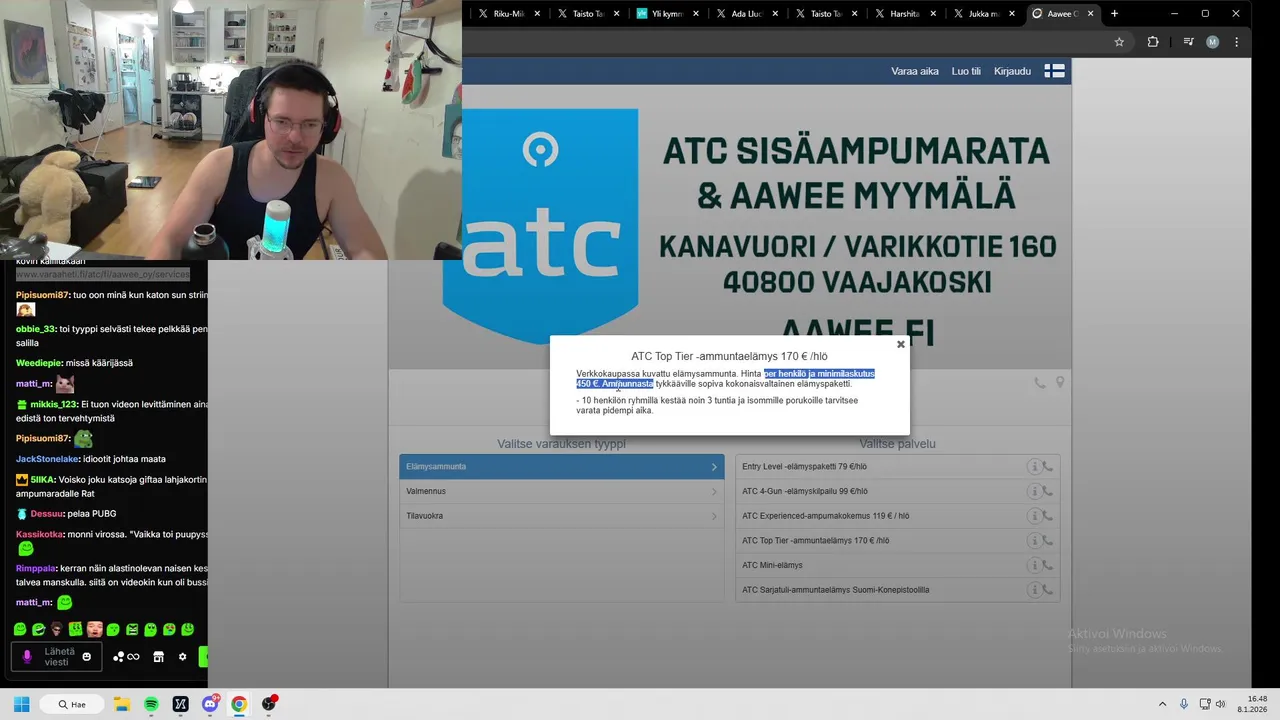
Task: Open info for ATC Sarjatuli-ammuntaelämys
Action: 1034,590
